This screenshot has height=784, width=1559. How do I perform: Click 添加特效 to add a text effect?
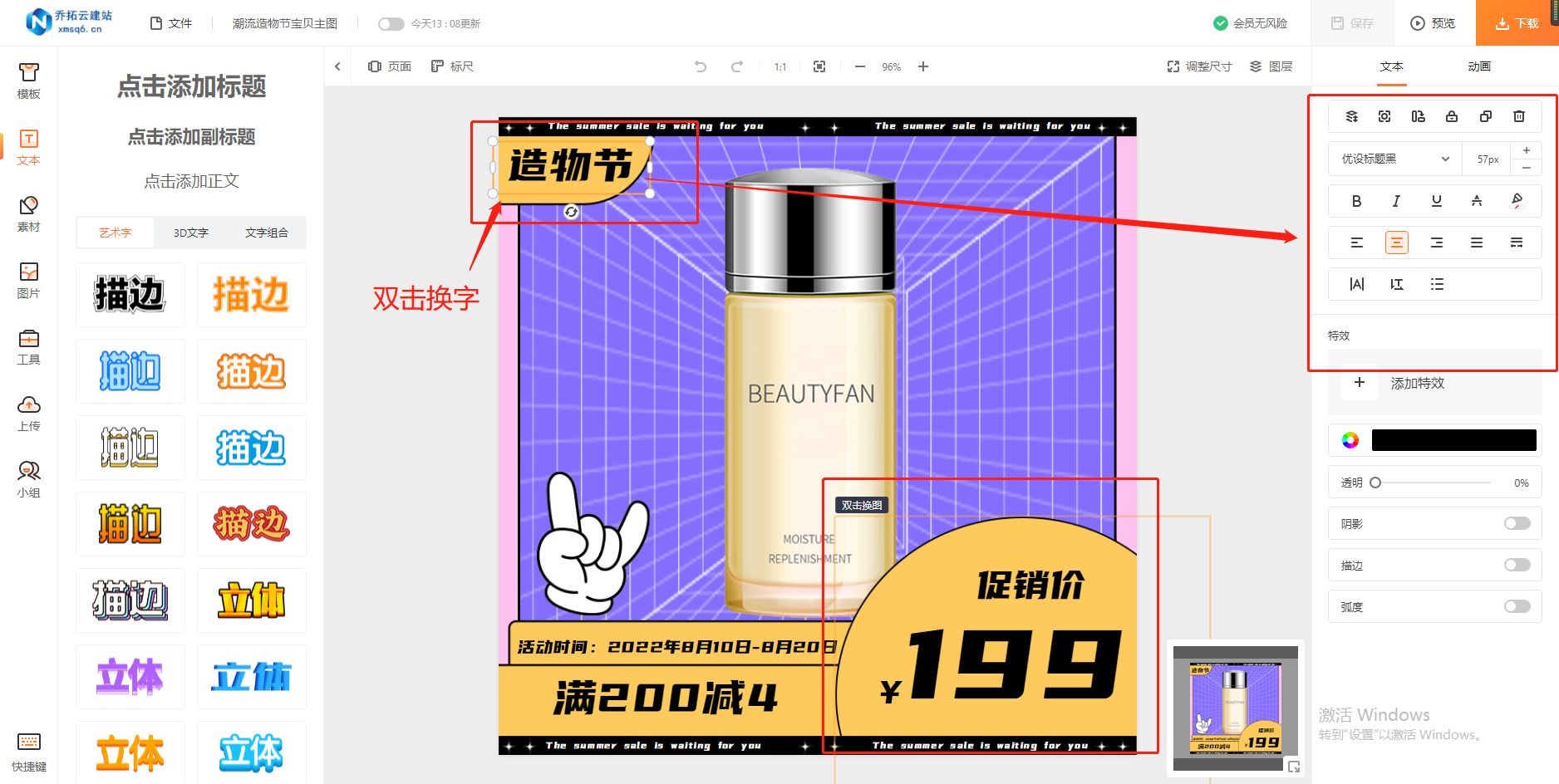1418,383
